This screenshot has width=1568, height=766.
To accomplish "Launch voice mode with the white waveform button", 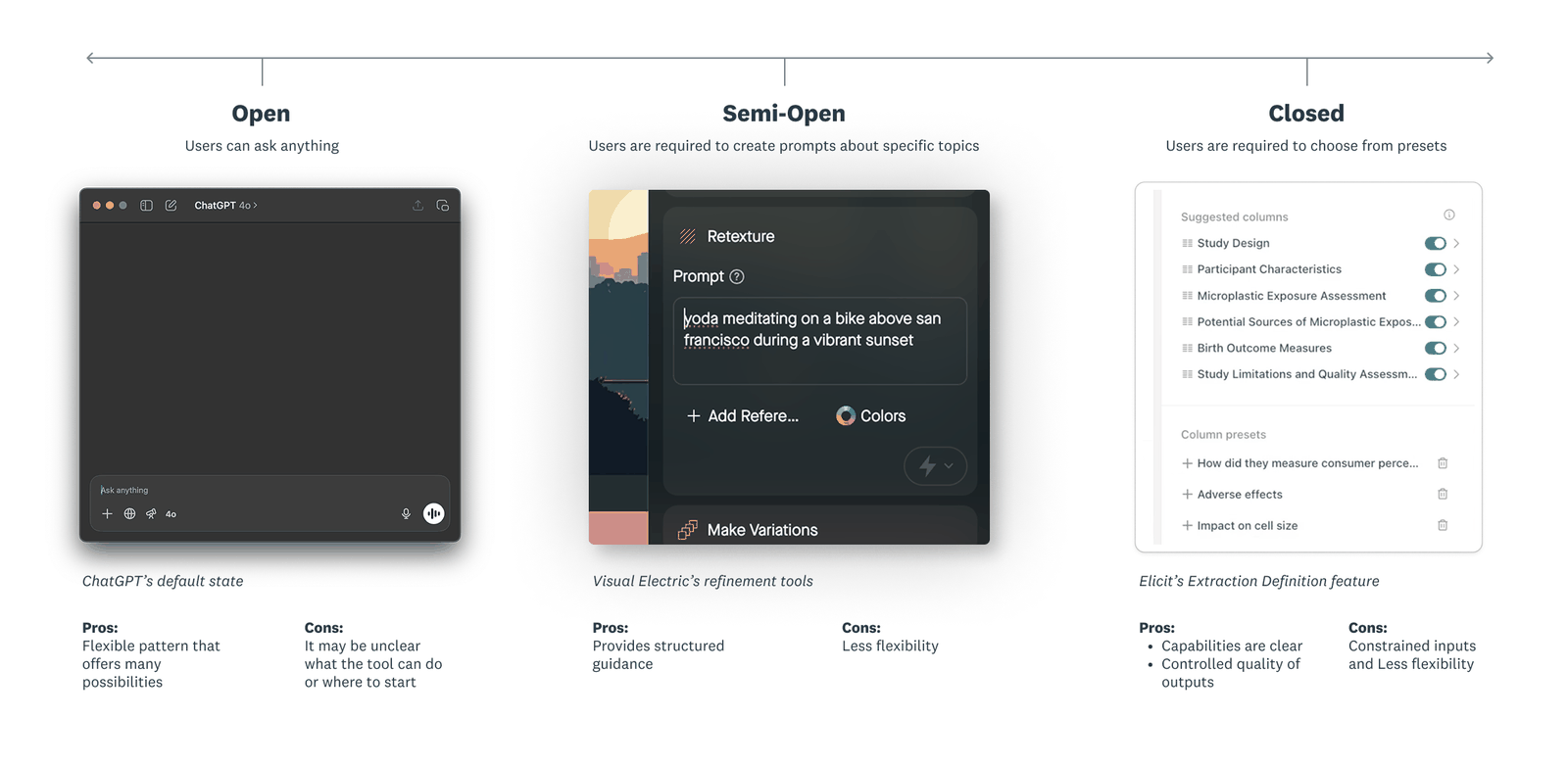I will click(x=433, y=513).
